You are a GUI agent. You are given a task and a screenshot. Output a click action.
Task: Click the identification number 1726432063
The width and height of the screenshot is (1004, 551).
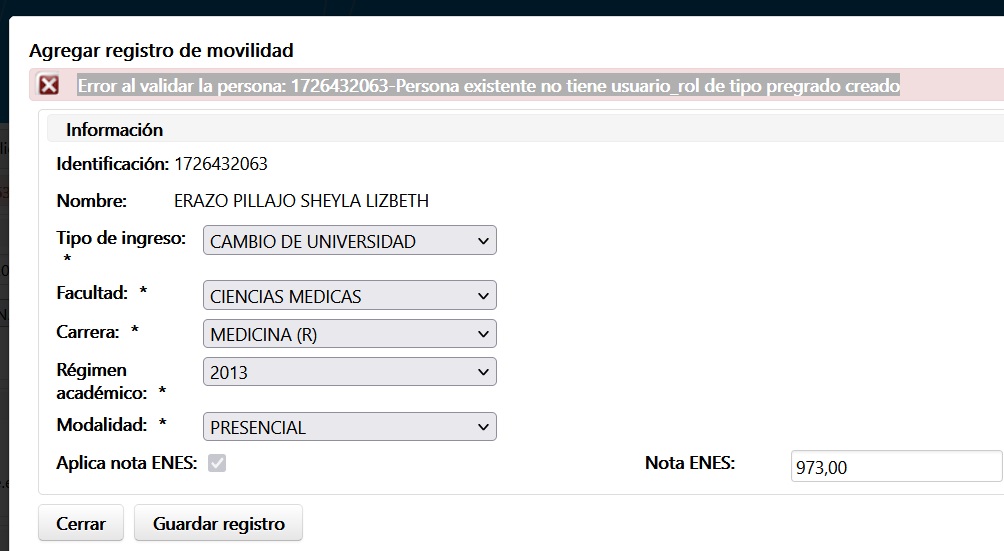(x=221, y=164)
